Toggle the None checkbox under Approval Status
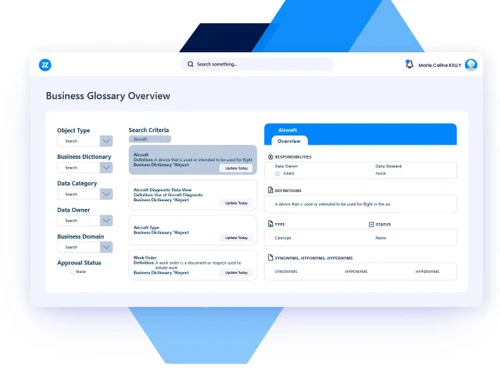Viewport: 500px width, 375px height. tap(71, 271)
